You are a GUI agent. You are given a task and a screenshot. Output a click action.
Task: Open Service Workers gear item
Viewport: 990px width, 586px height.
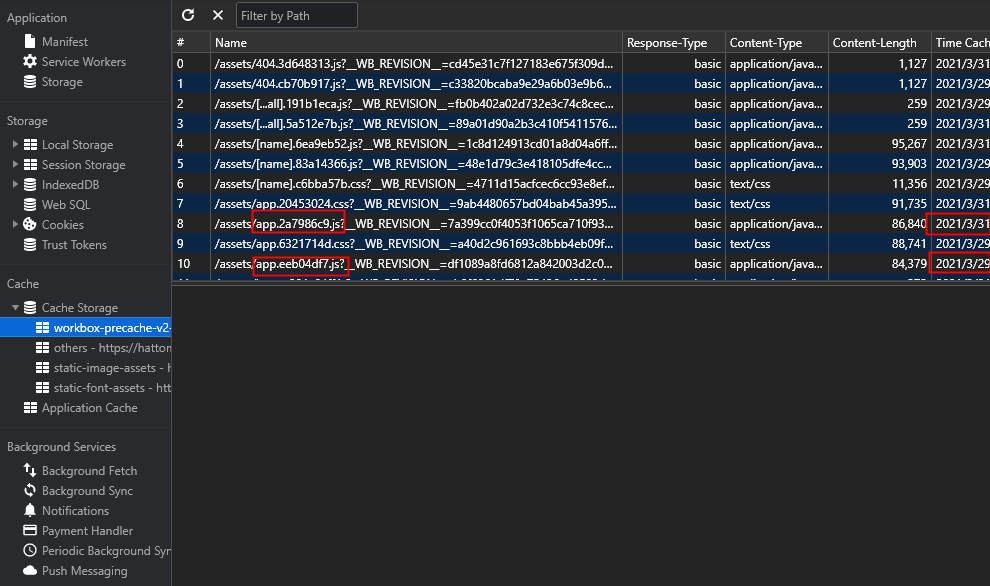click(x=83, y=62)
